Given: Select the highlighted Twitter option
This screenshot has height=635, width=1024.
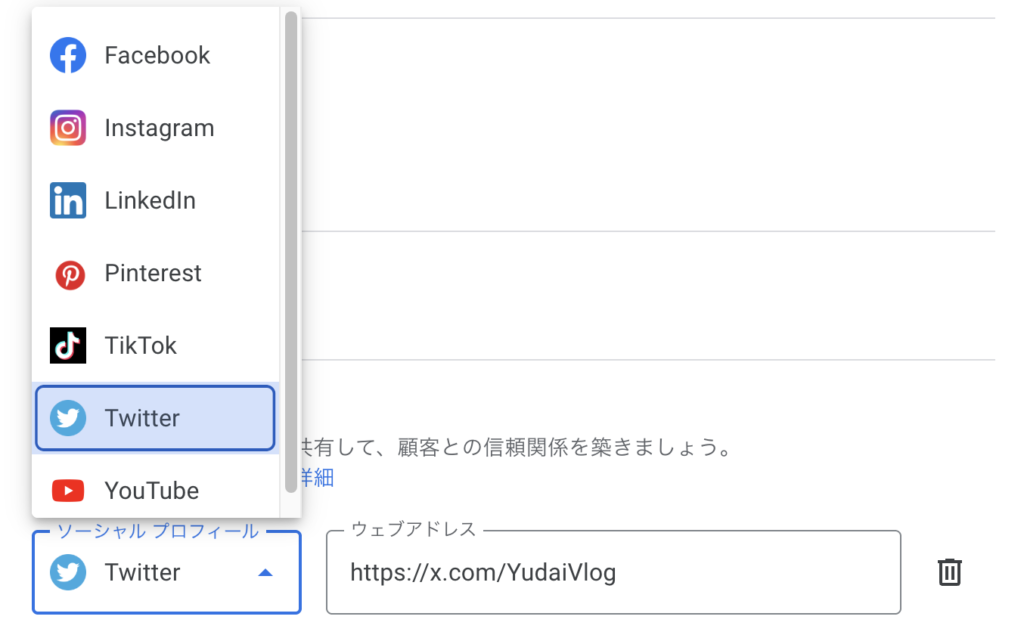Looking at the screenshot, I should coord(155,418).
